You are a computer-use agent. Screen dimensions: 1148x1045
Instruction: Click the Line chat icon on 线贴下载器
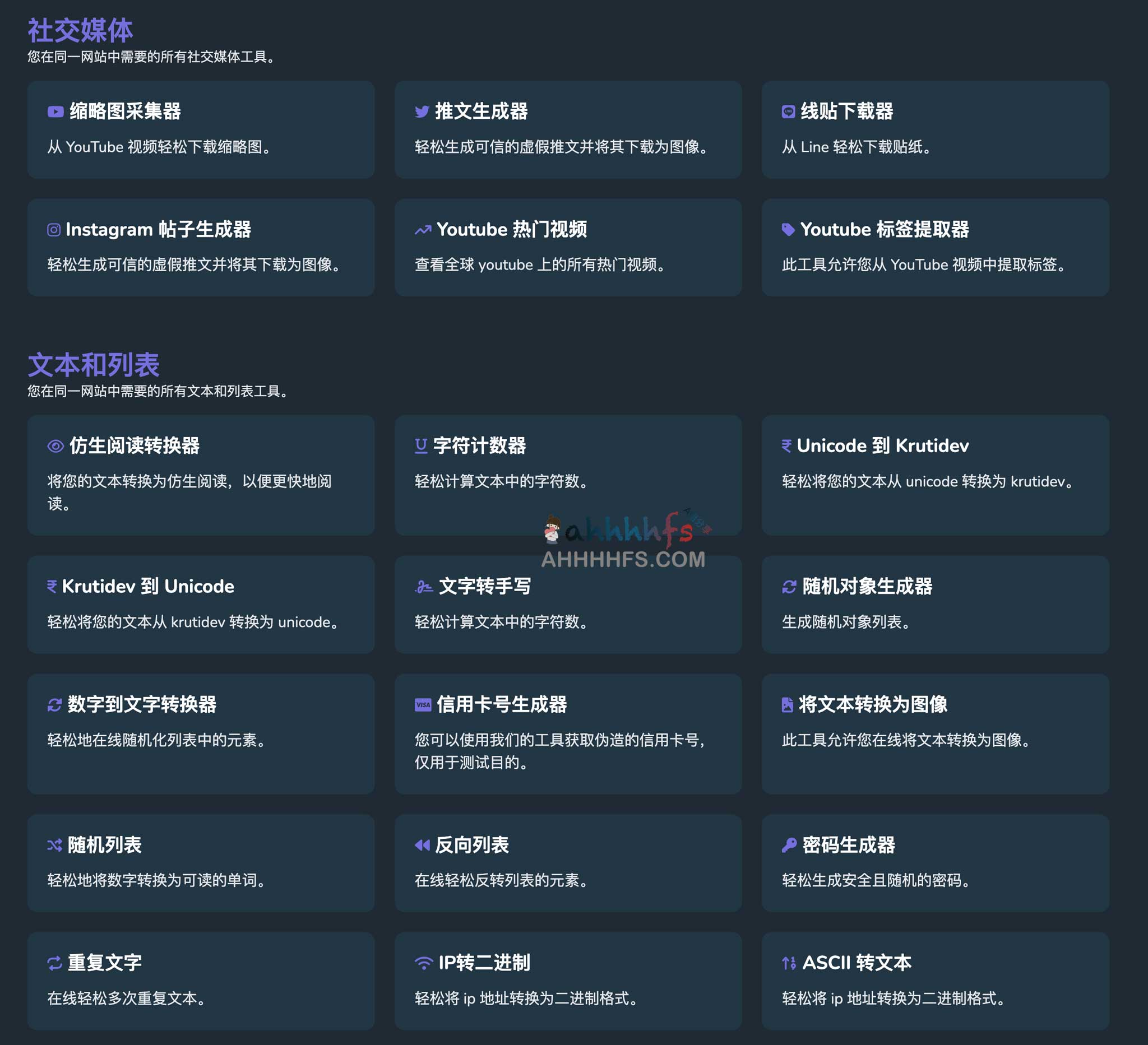pyautogui.click(x=789, y=112)
